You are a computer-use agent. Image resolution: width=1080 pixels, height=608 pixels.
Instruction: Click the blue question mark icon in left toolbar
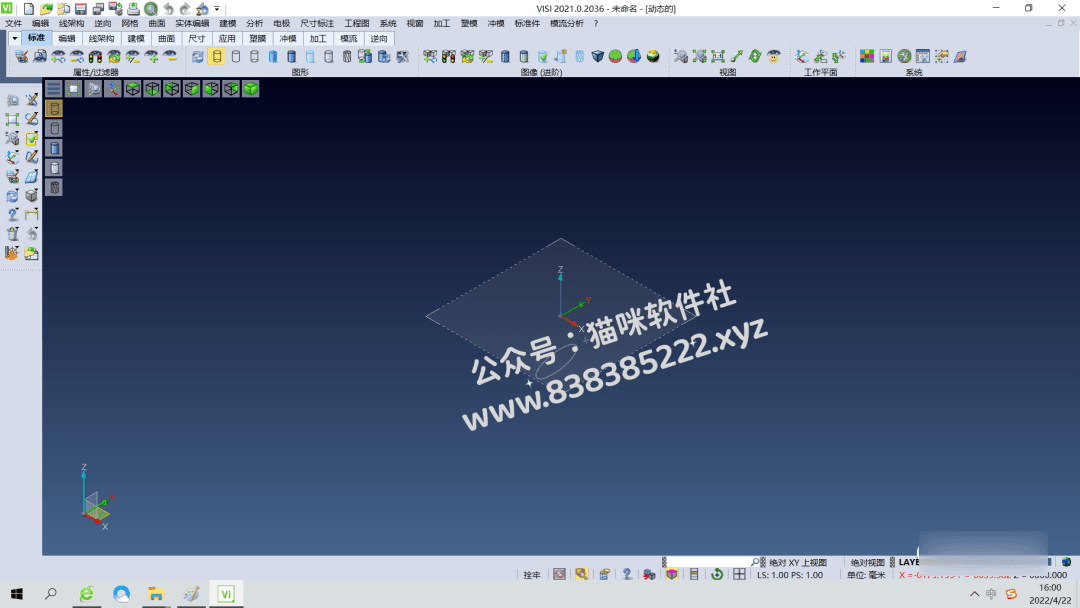(x=12, y=215)
